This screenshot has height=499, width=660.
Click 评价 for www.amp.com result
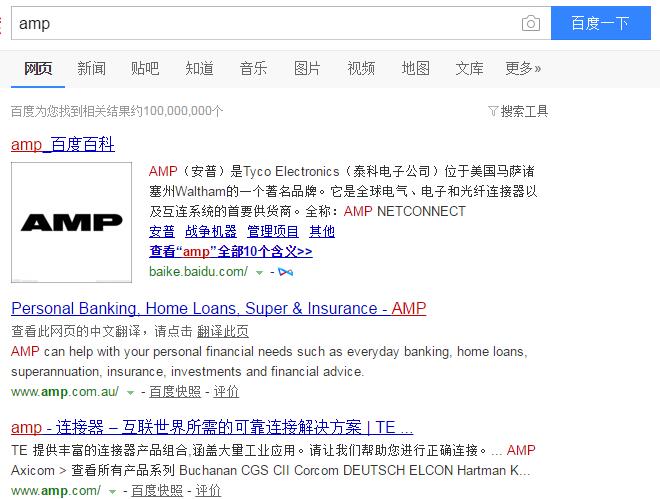[x=208, y=491]
